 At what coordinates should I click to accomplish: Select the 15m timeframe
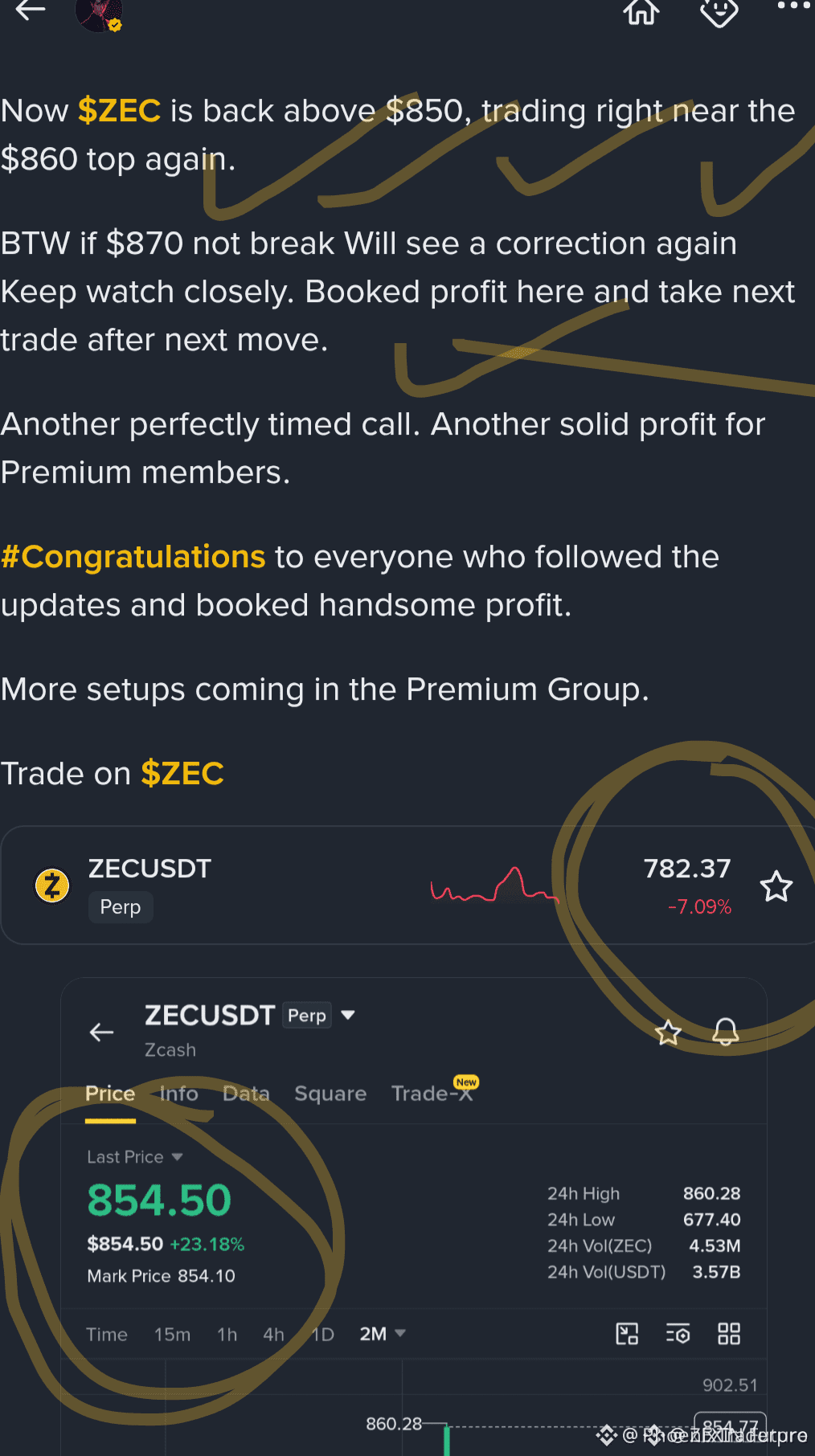pos(173,1335)
